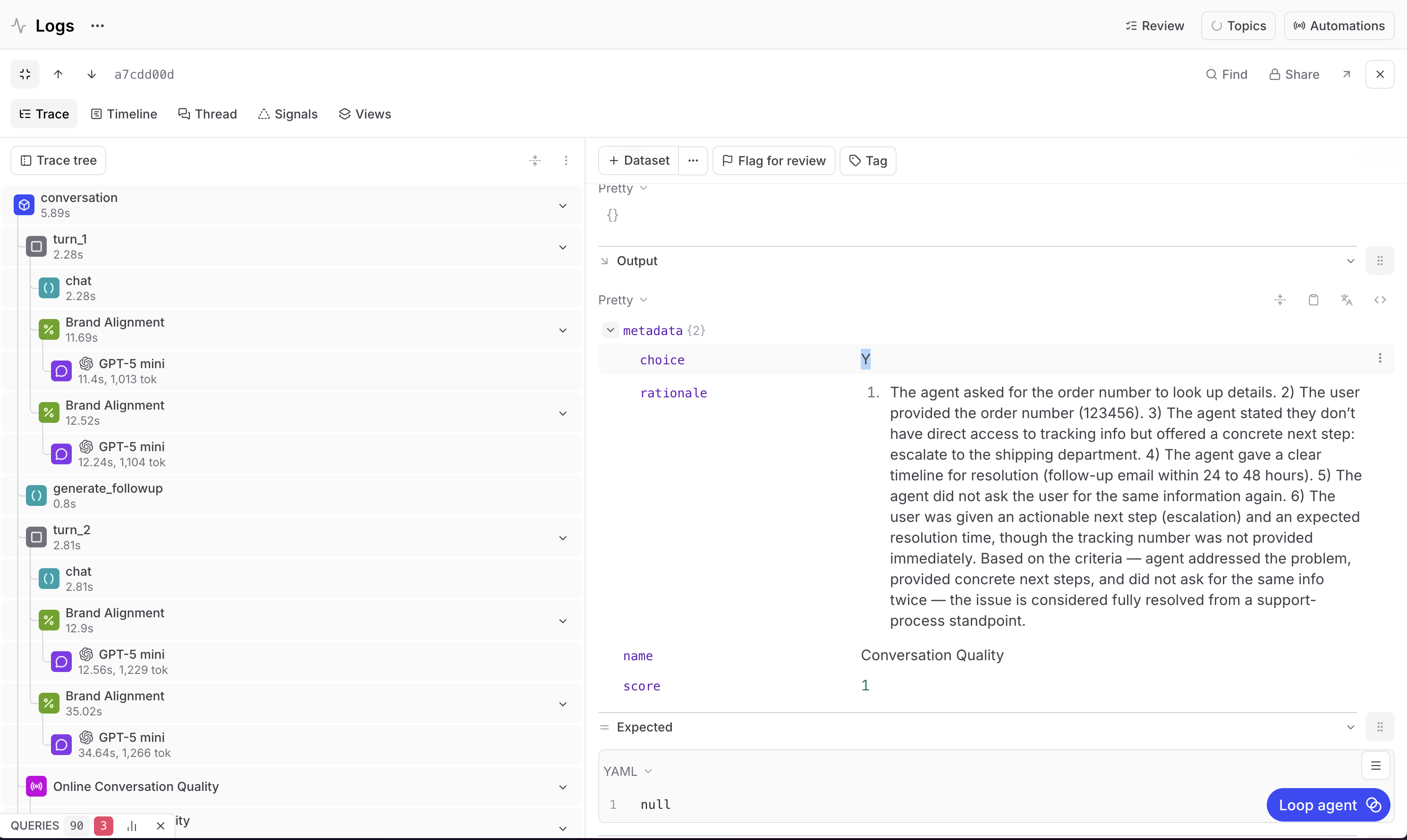Open the Queries chart icon

pos(132,826)
